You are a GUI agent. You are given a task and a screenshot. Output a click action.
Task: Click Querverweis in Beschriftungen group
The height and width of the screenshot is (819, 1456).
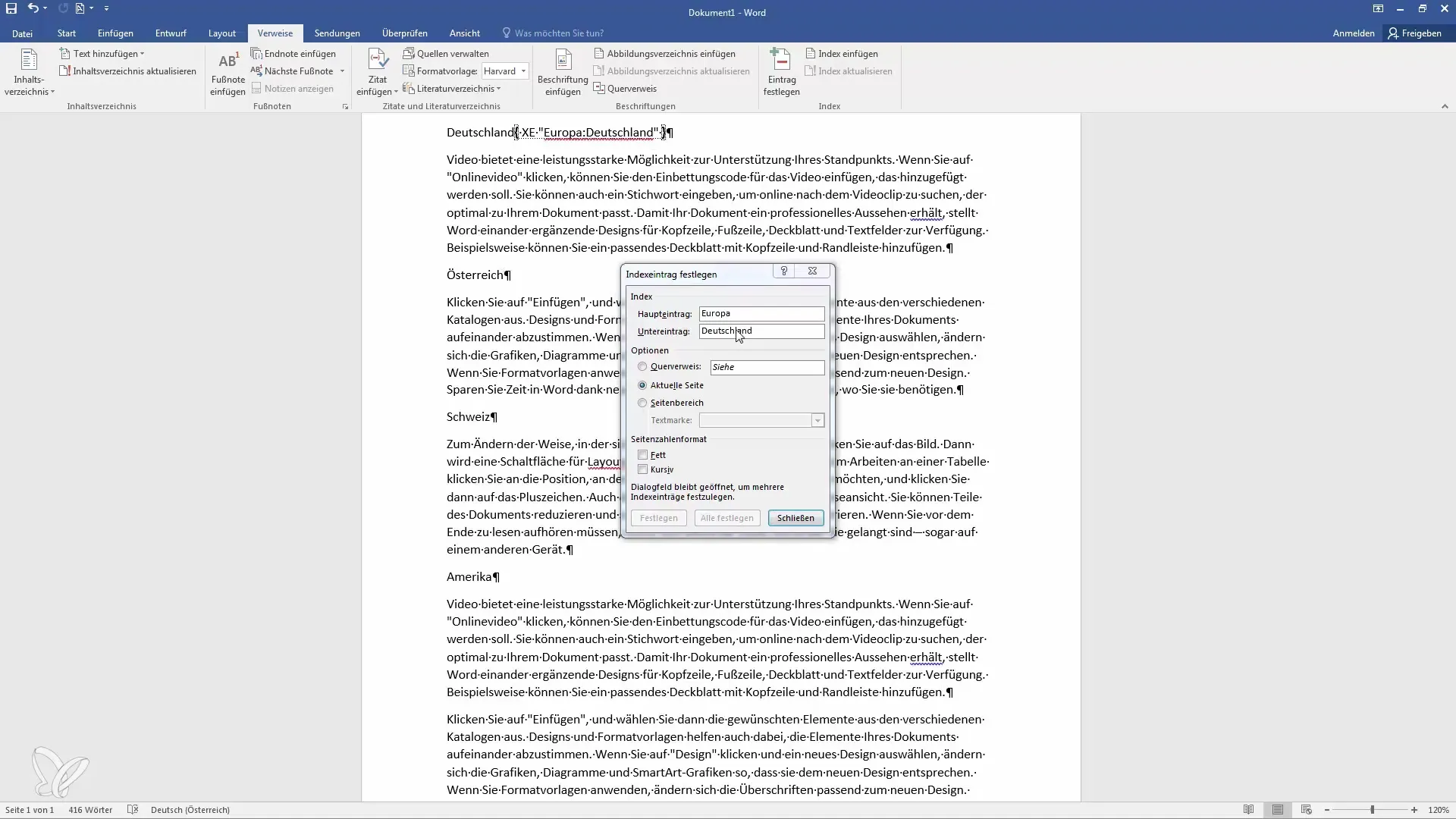[x=625, y=89]
